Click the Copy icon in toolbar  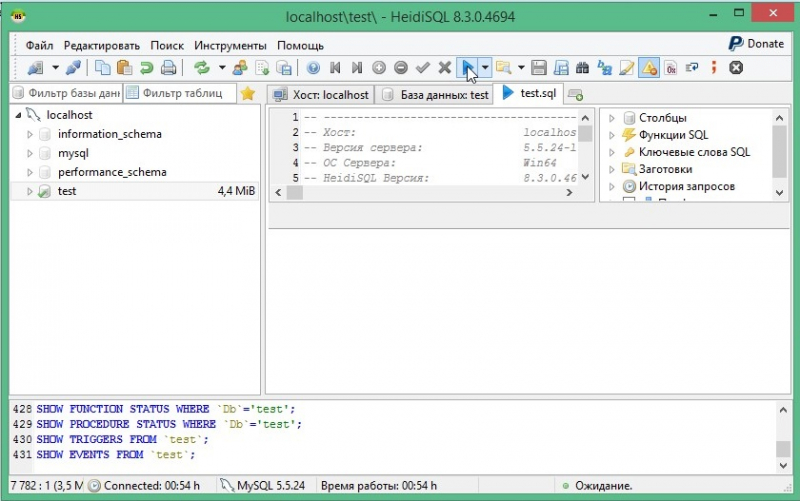[103, 68]
